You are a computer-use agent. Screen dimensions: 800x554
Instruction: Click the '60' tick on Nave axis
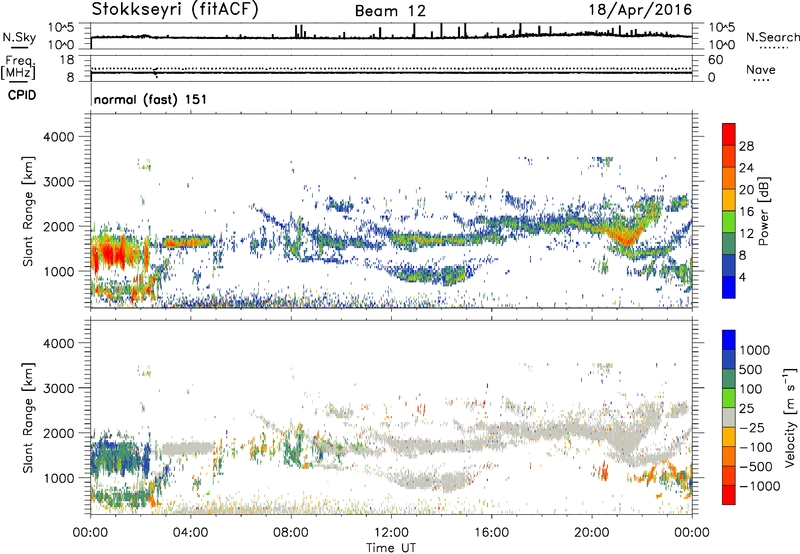coord(715,60)
